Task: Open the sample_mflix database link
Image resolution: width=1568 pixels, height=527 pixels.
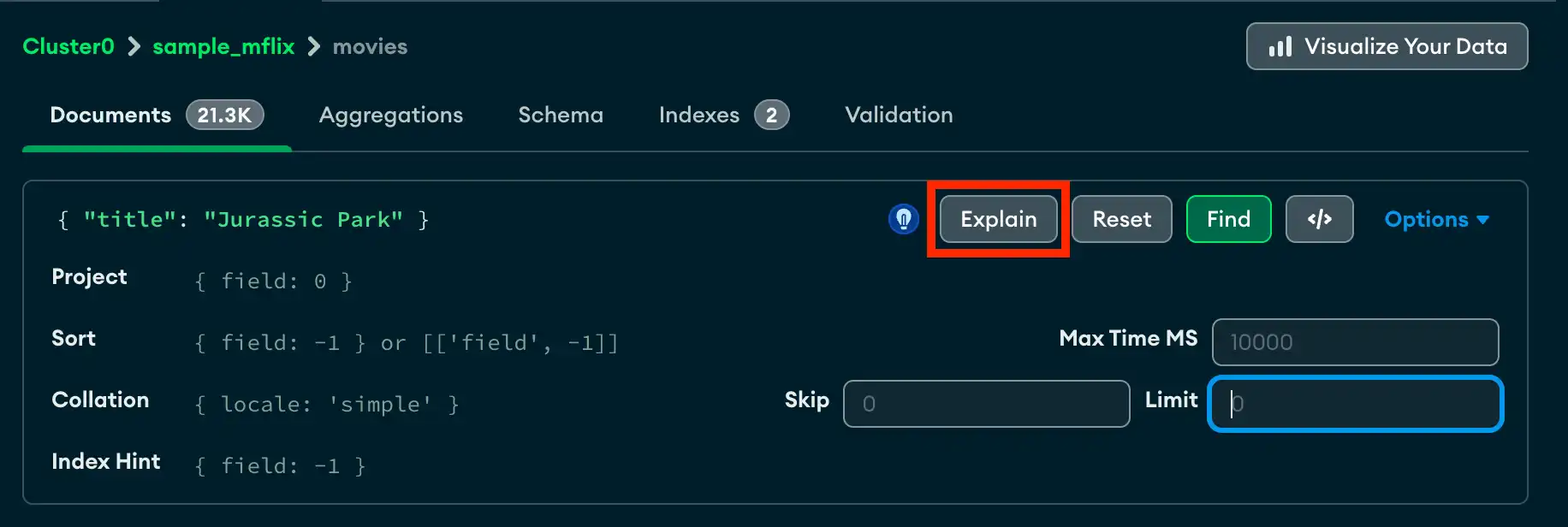Action: tap(223, 47)
